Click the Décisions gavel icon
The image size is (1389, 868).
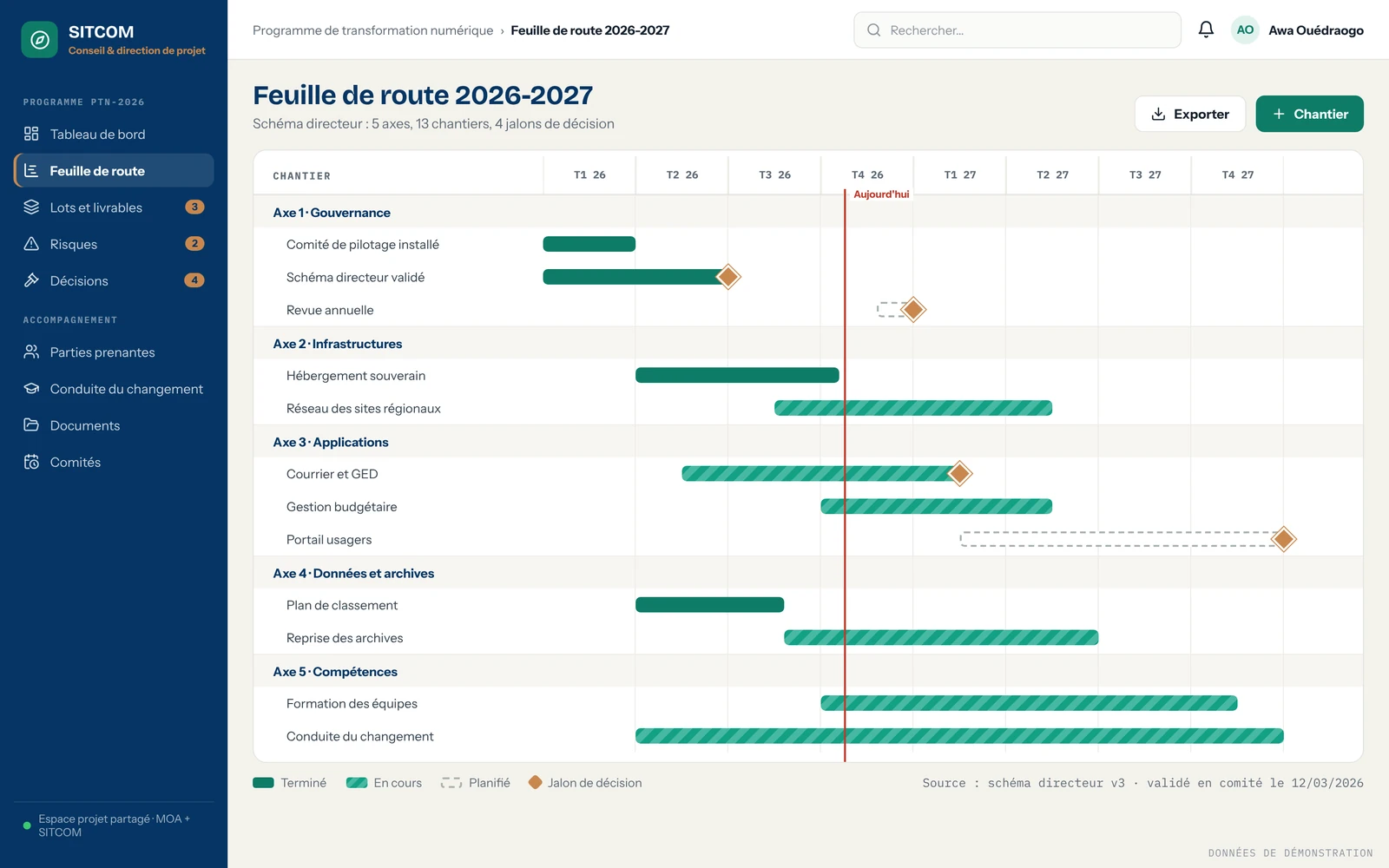(31, 280)
